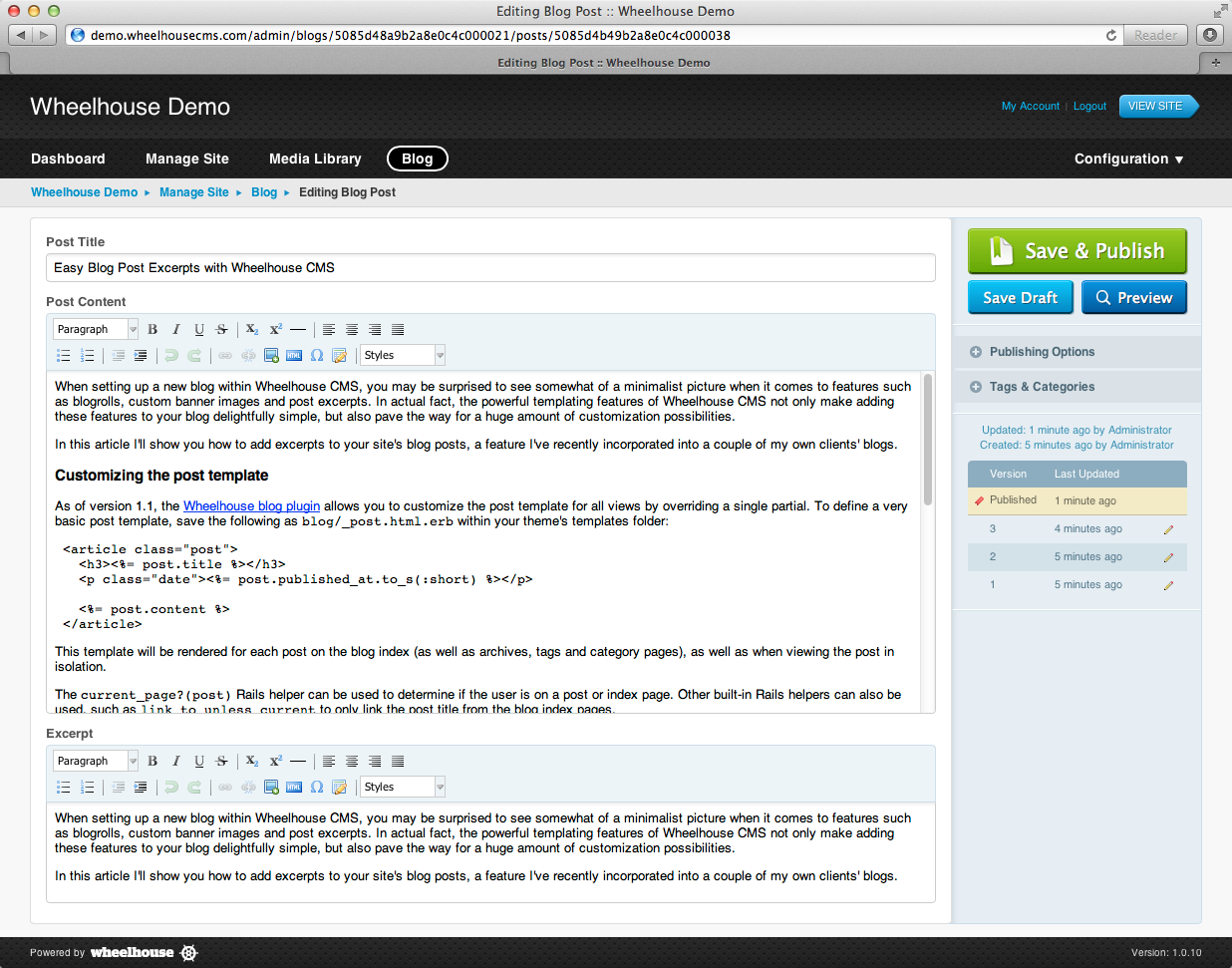Click notepad-with-pencil icon in Post Content toolbar
Viewport: 1232px width, 968px height.
pos(340,355)
